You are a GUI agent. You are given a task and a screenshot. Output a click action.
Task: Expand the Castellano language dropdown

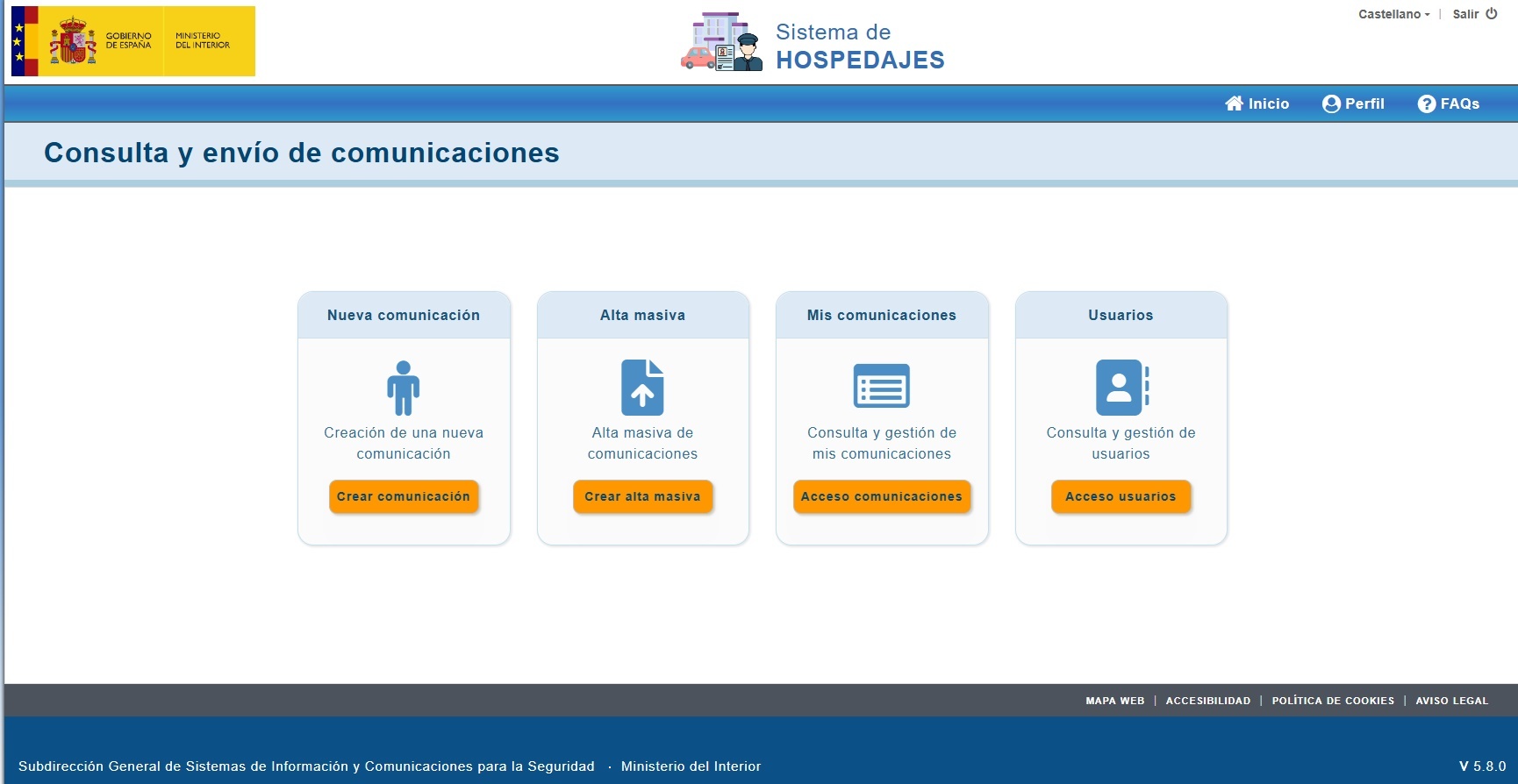point(1393,14)
